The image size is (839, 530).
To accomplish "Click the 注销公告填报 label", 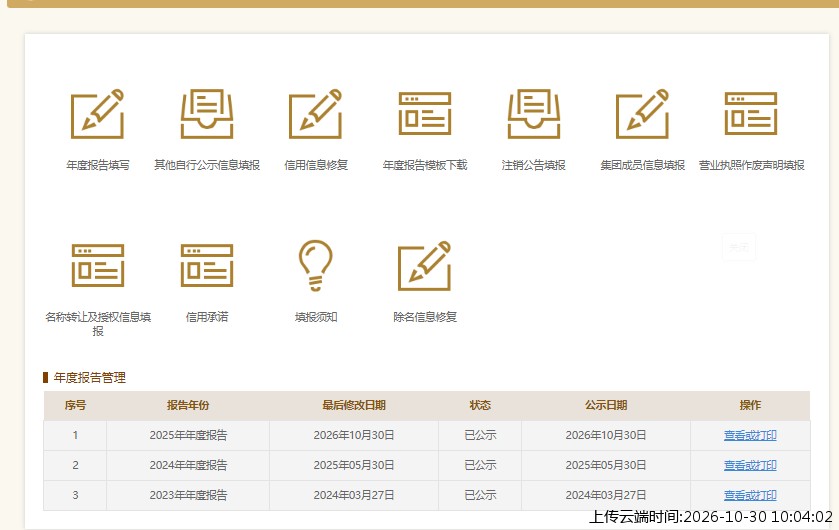I will [533, 165].
